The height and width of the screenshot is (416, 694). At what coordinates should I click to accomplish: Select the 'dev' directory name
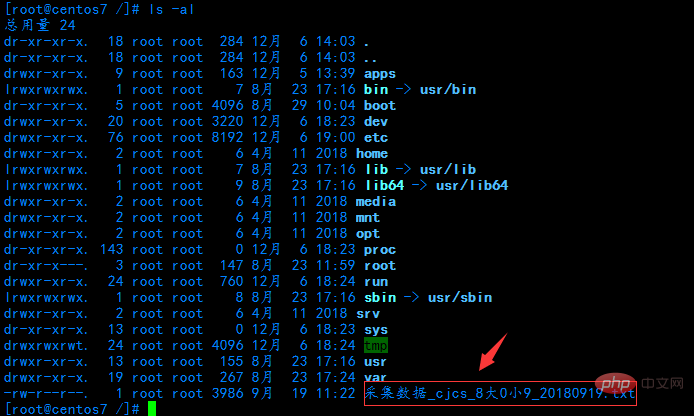[376, 121]
